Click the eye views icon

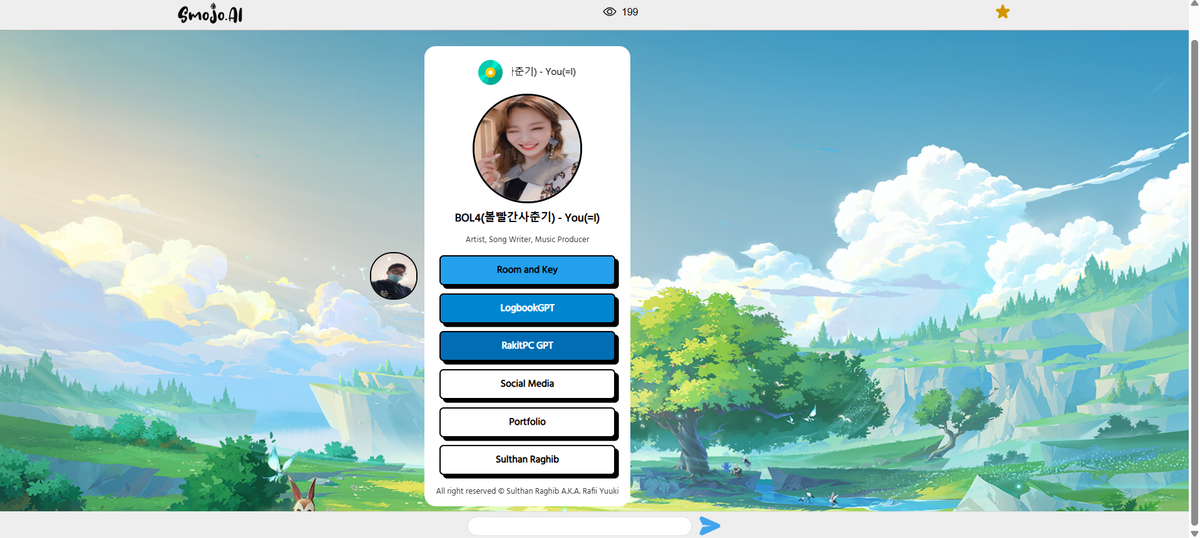(610, 12)
